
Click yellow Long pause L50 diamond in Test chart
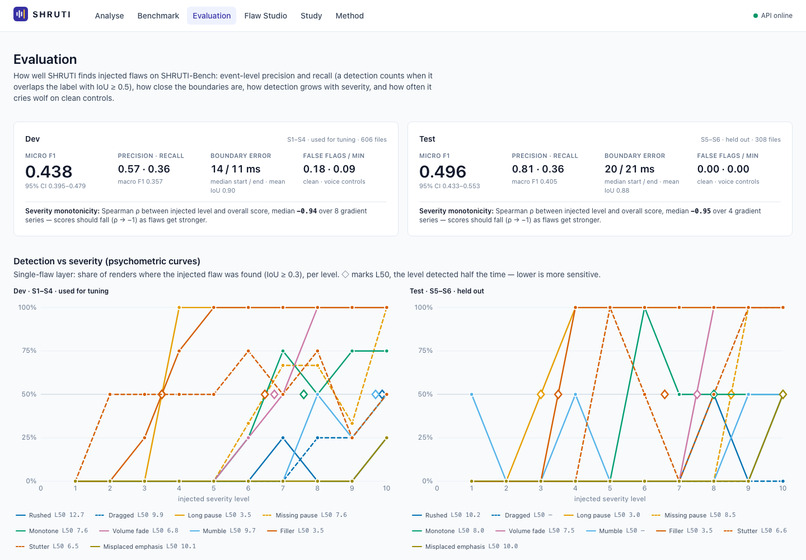click(x=541, y=394)
